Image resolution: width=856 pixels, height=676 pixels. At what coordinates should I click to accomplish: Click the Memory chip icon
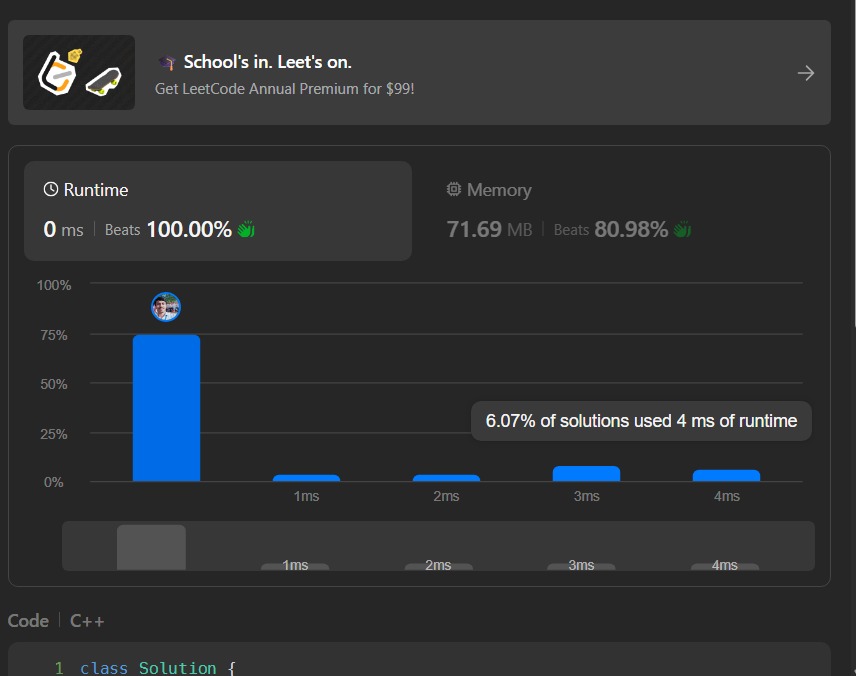454,189
